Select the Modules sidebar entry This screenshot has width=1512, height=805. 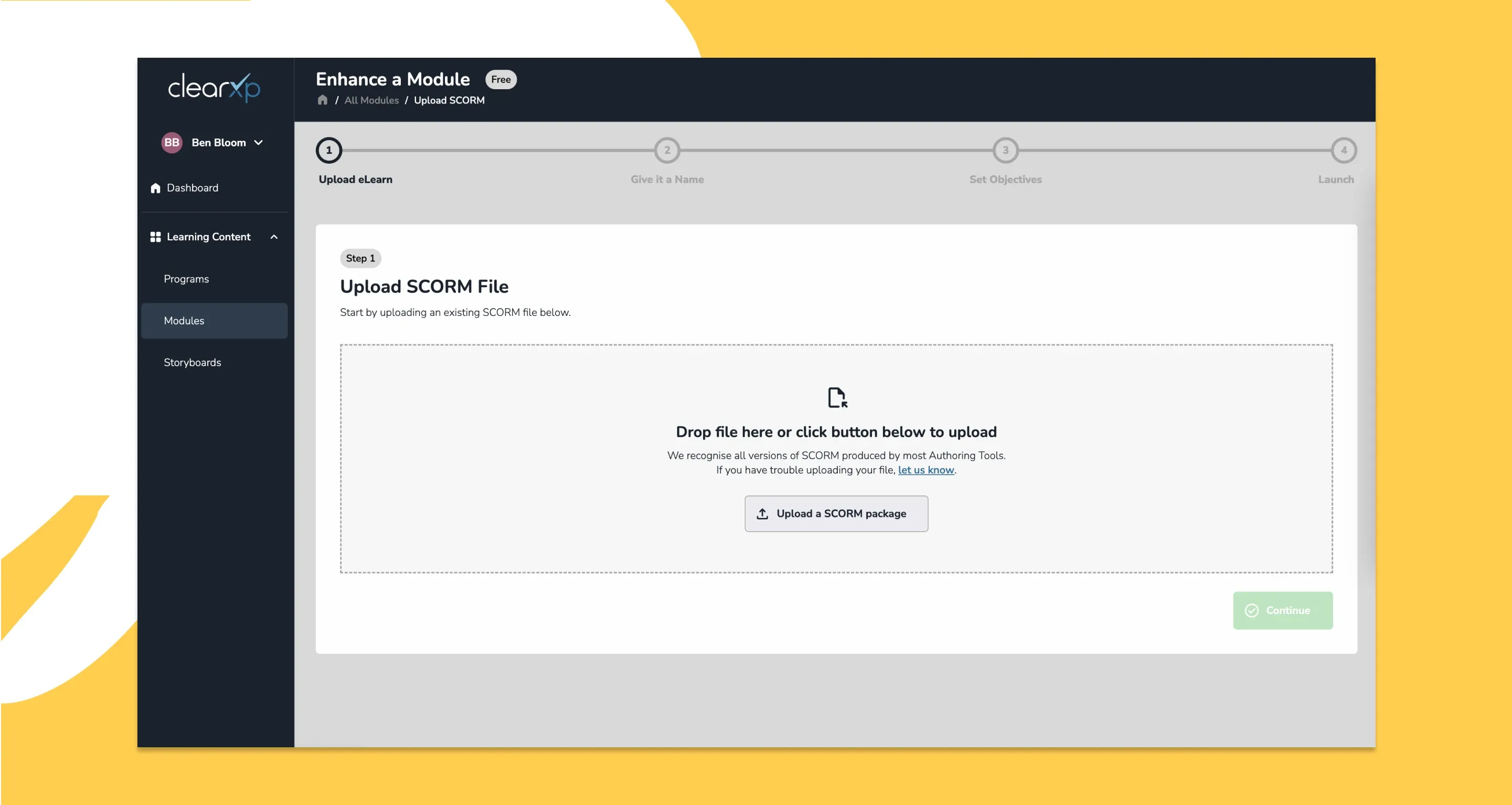pos(184,321)
